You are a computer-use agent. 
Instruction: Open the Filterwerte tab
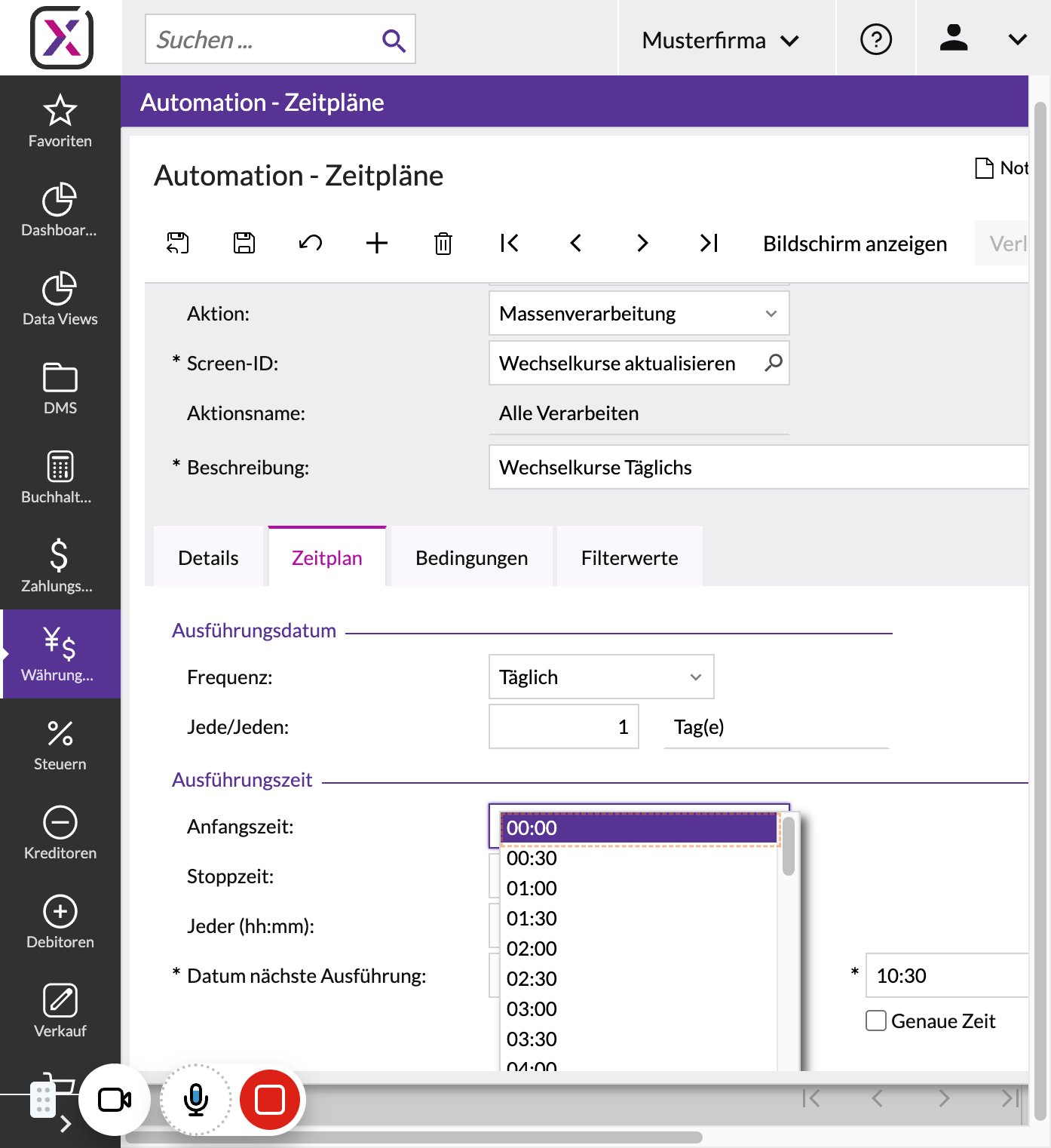[x=630, y=557]
